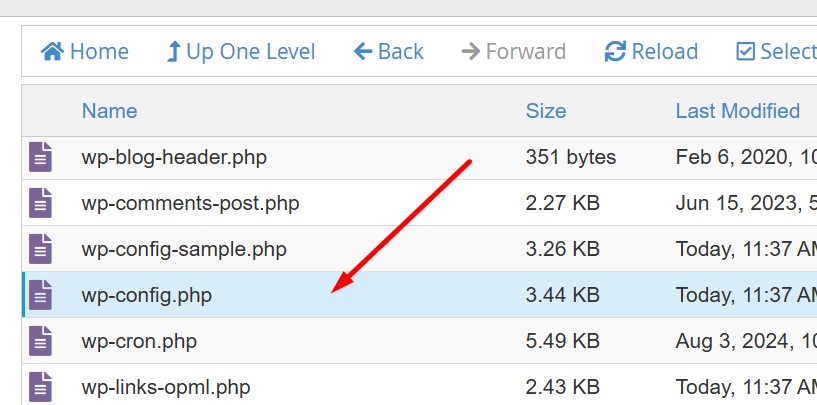This screenshot has width=817, height=405.
Task: Click the wp-config.php file icon
Action: pyautogui.click(x=40, y=295)
